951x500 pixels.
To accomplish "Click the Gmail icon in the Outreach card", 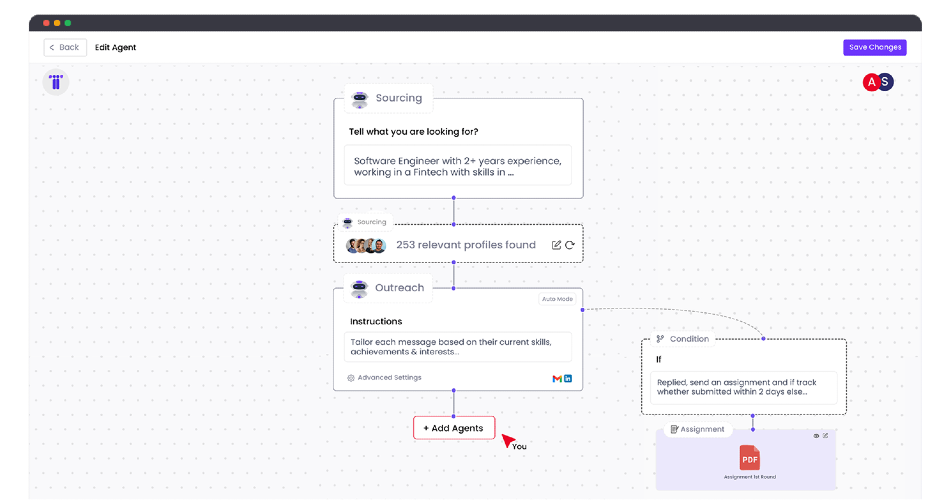I will (x=557, y=379).
